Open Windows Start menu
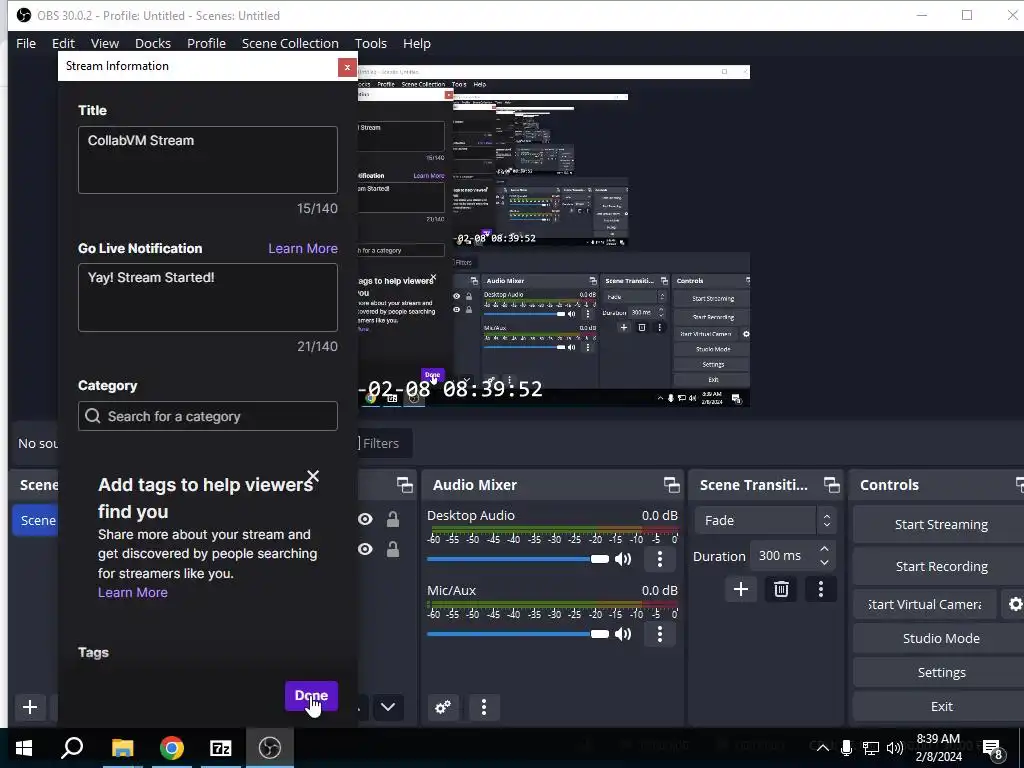This screenshot has height=768, width=1024. pos(24,748)
